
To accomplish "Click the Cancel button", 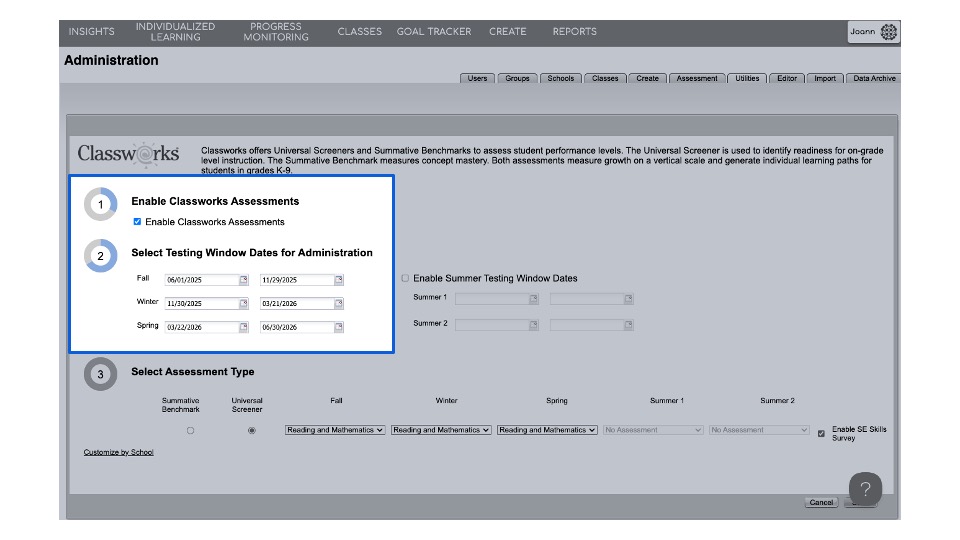I will 821,503.
